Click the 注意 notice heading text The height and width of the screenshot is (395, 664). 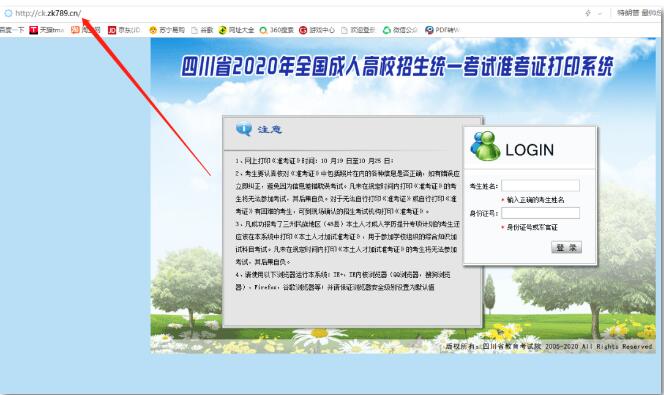269,129
